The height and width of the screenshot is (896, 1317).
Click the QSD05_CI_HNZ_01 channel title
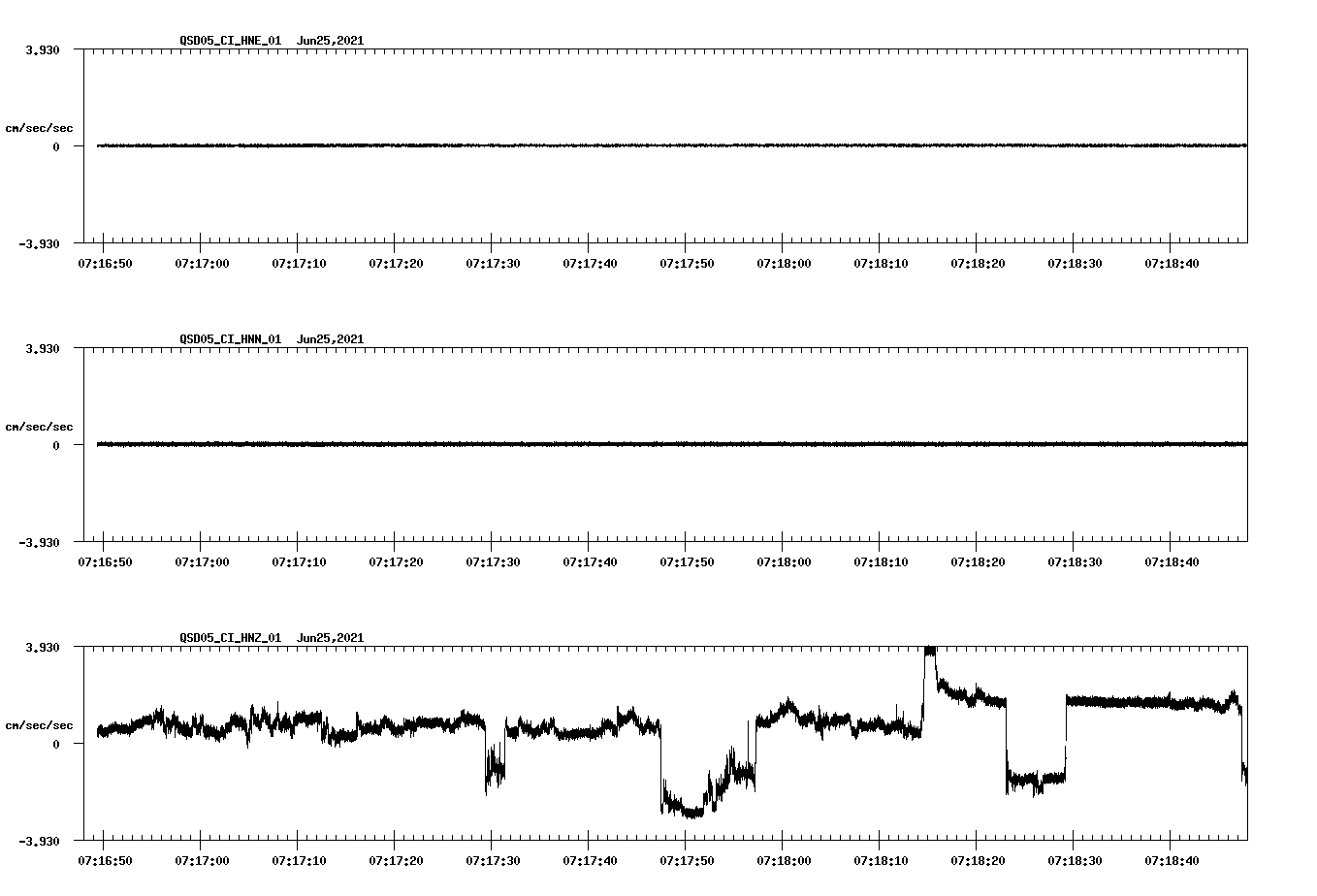point(231,638)
